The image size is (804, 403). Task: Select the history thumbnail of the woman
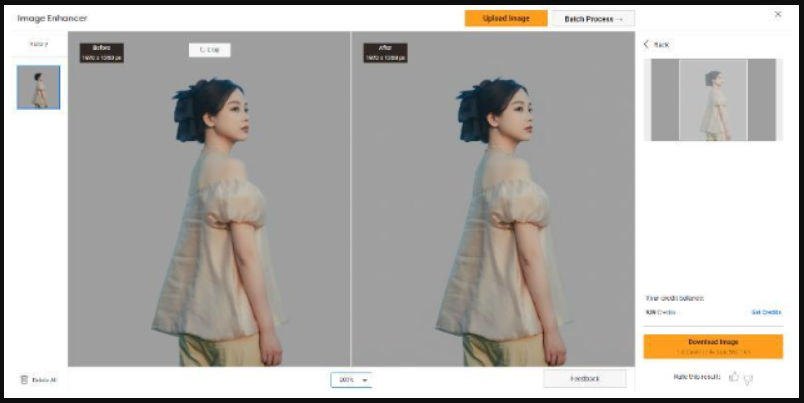coord(38,88)
